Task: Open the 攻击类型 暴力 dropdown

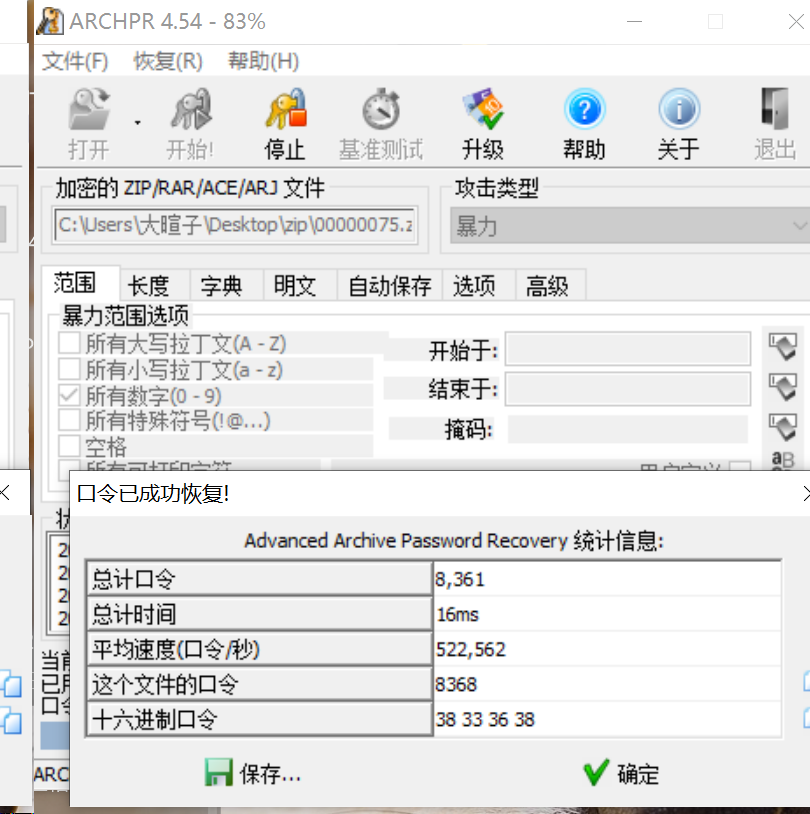Action: (x=630, y=226)
